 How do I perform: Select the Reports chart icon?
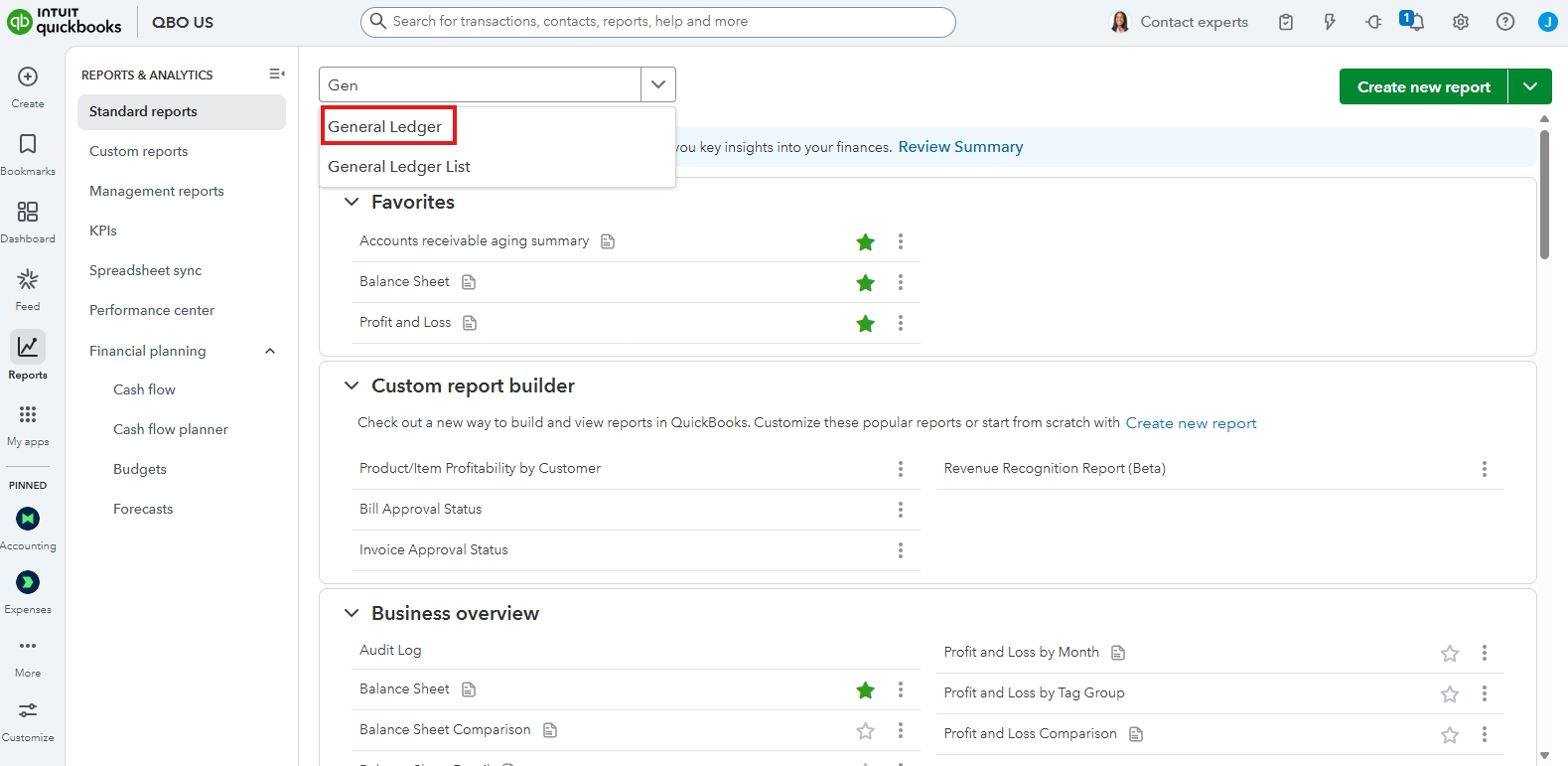click(28, 347)
